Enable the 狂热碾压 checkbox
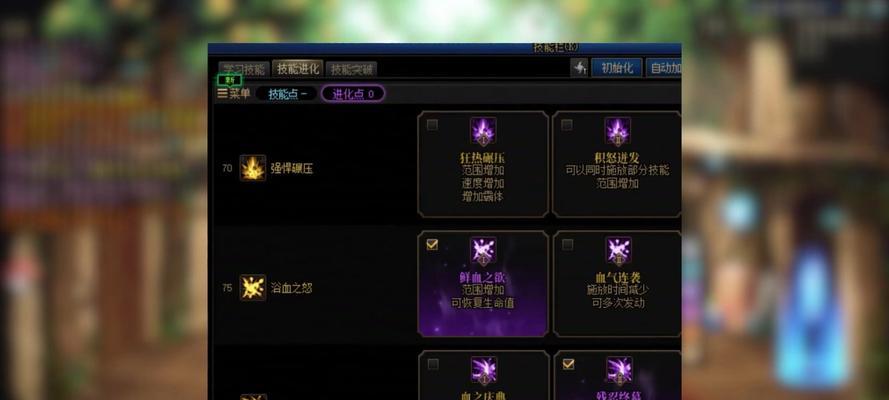The width and height of the screenshot is (889, 400). pos(432,125)
